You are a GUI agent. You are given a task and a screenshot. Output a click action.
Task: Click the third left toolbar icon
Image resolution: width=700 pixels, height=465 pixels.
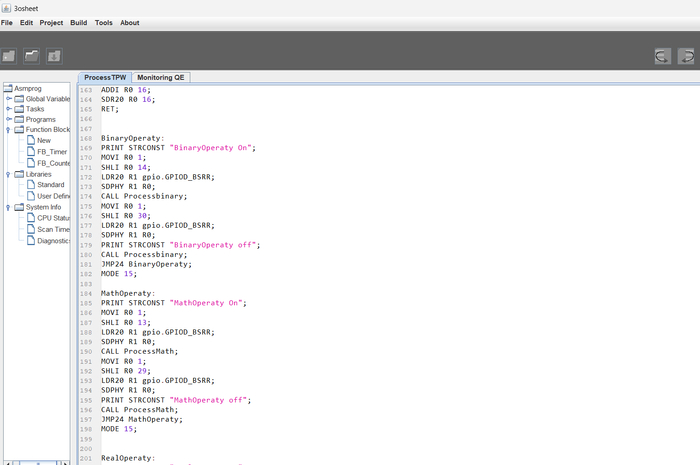[54, 56]
